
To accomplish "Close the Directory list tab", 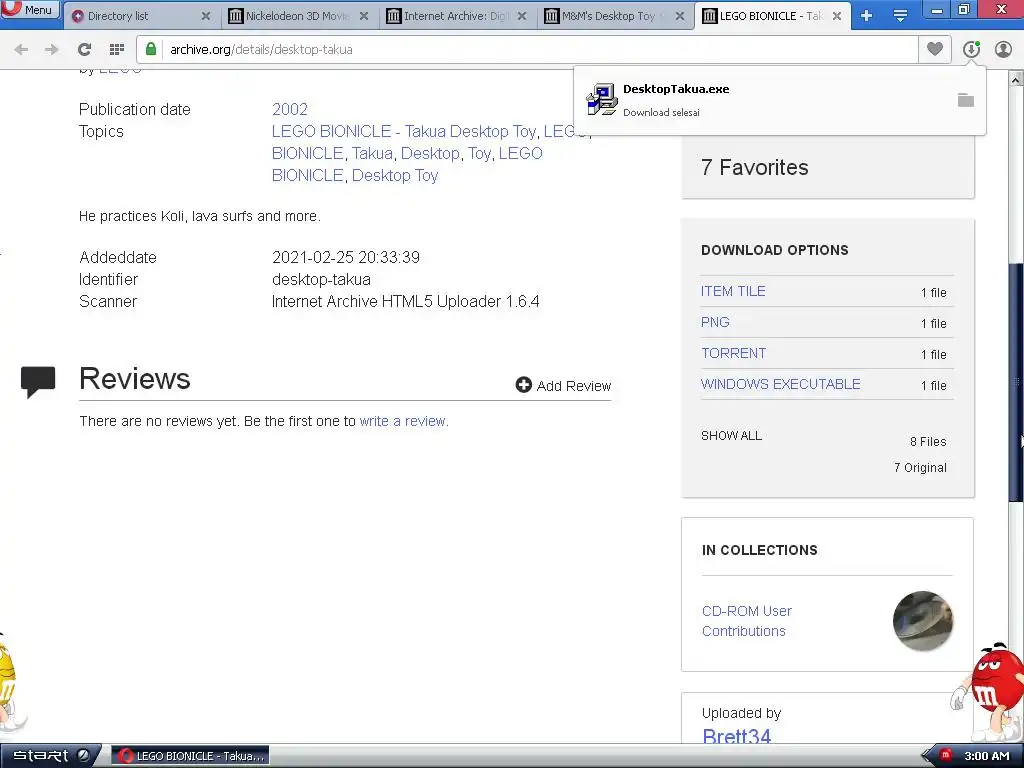I will coord(206,16).
